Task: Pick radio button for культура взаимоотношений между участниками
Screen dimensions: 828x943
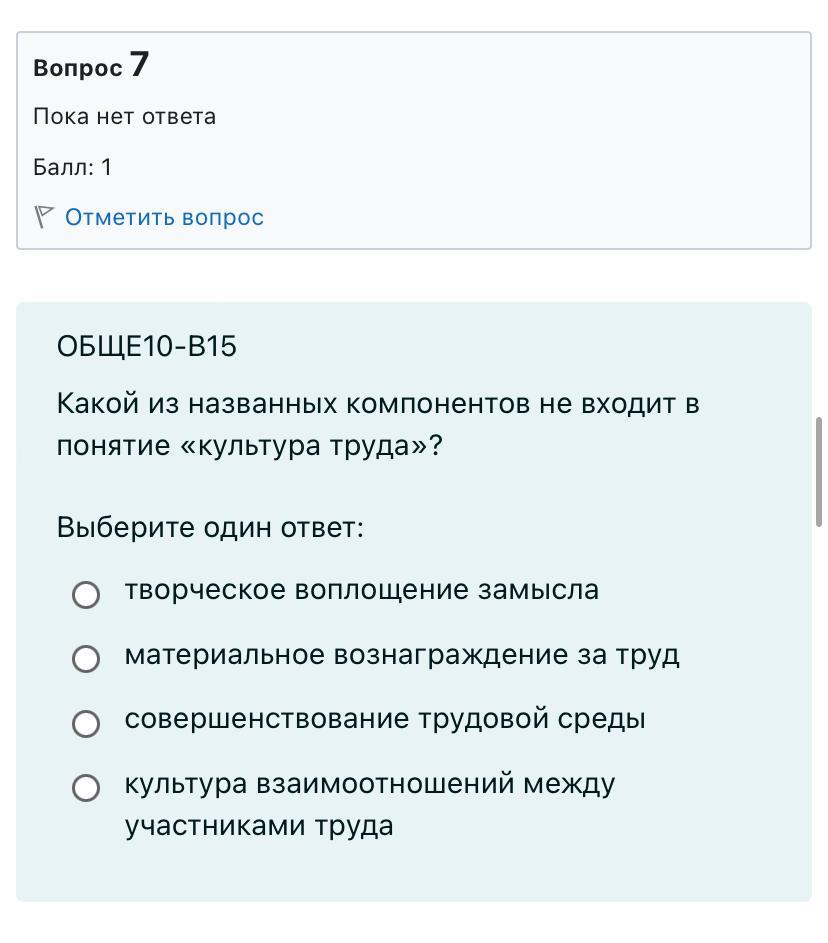Action: (86, 788)
